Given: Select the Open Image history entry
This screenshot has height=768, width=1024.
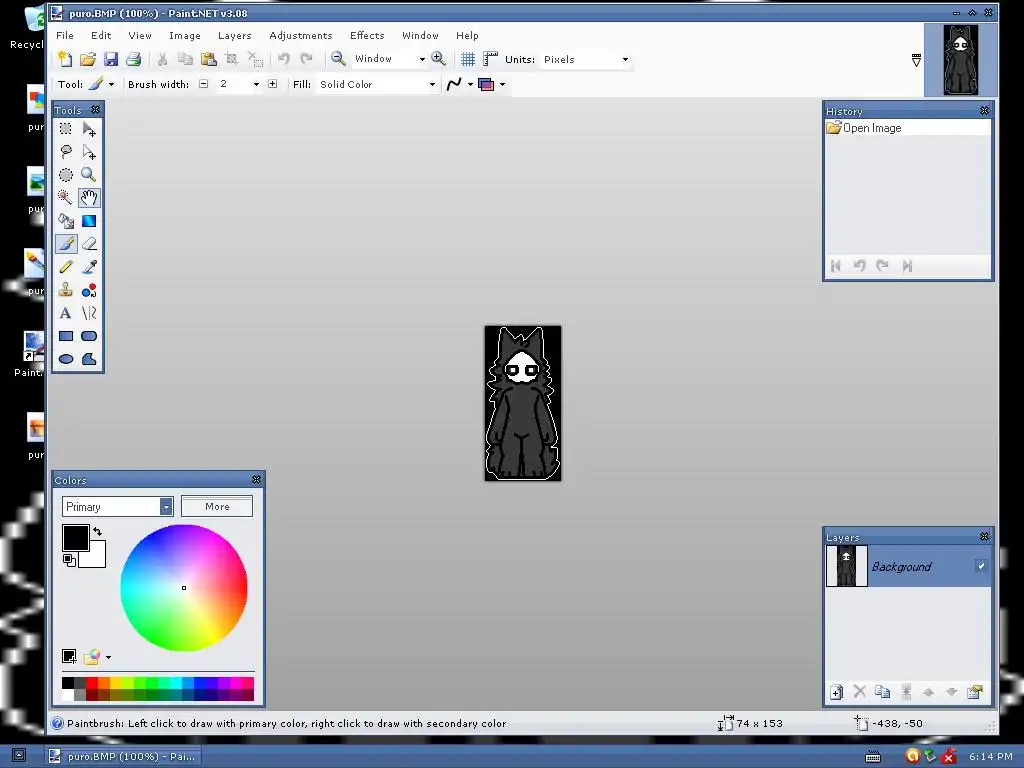Looking at the screenshot, I should pyautogui.click(x=908, y=128).
